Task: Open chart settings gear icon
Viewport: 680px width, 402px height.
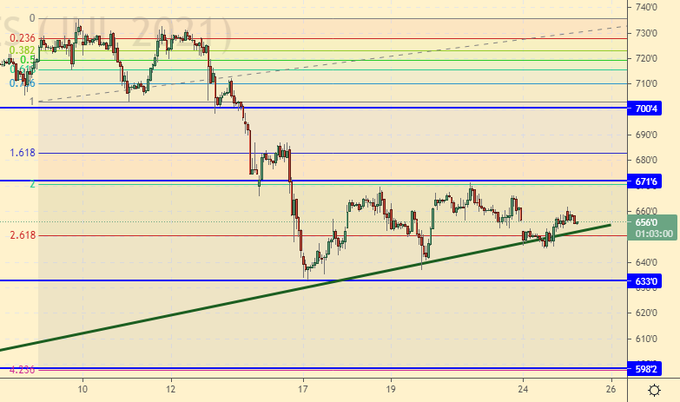Action: coord(652,389)
